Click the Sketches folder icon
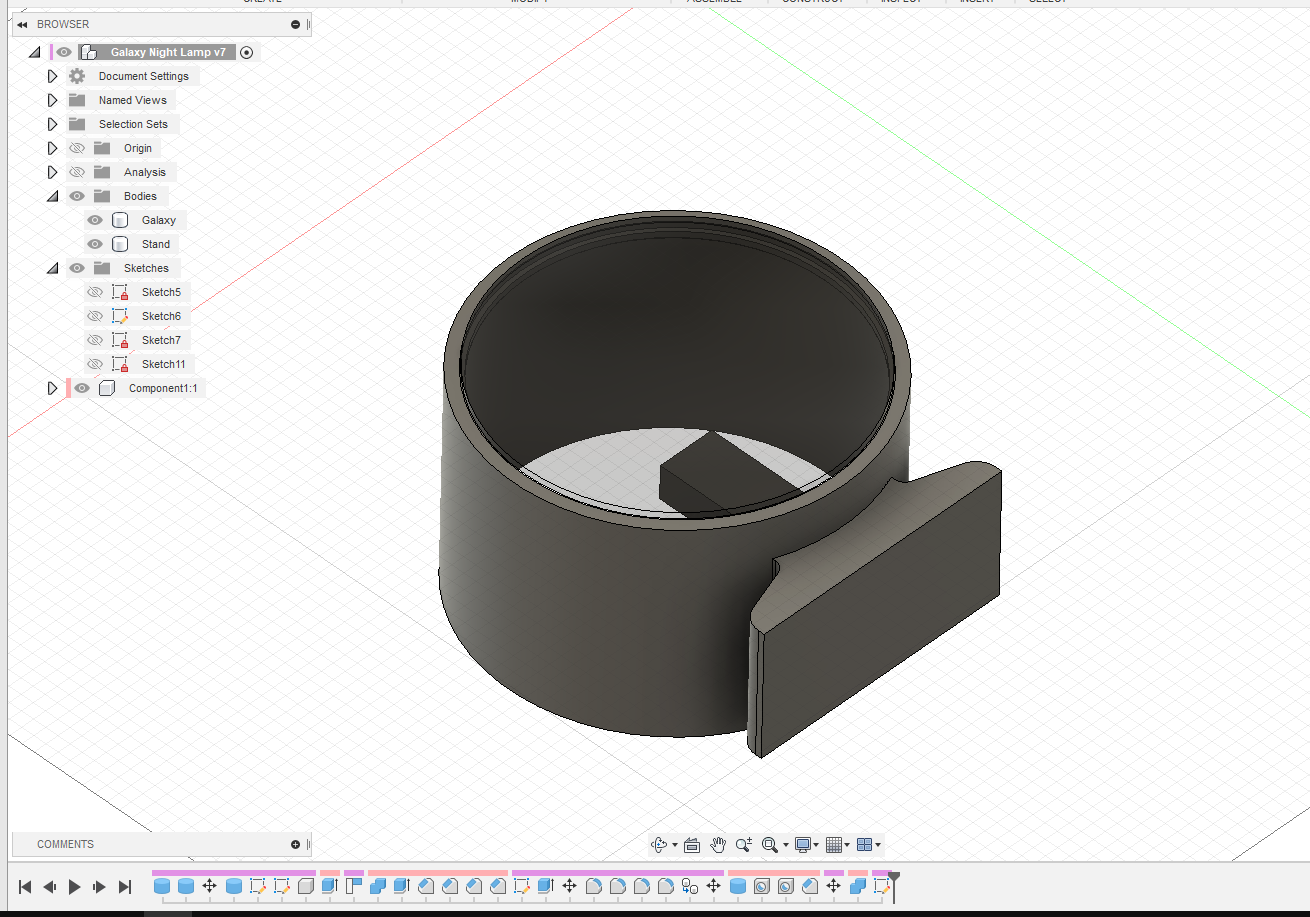 [x=102, y=268]
